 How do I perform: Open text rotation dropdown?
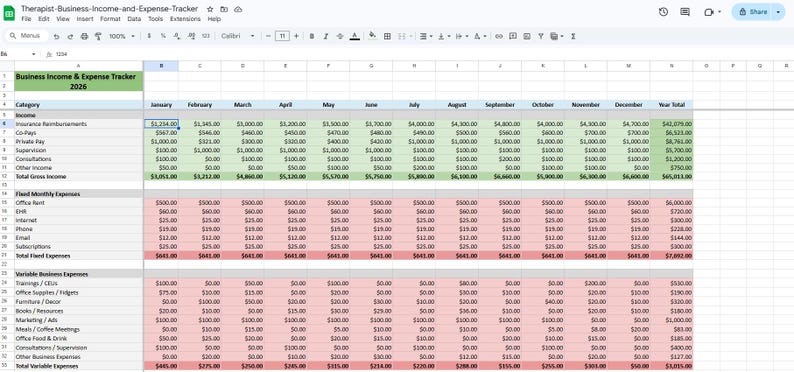[480, 36]
